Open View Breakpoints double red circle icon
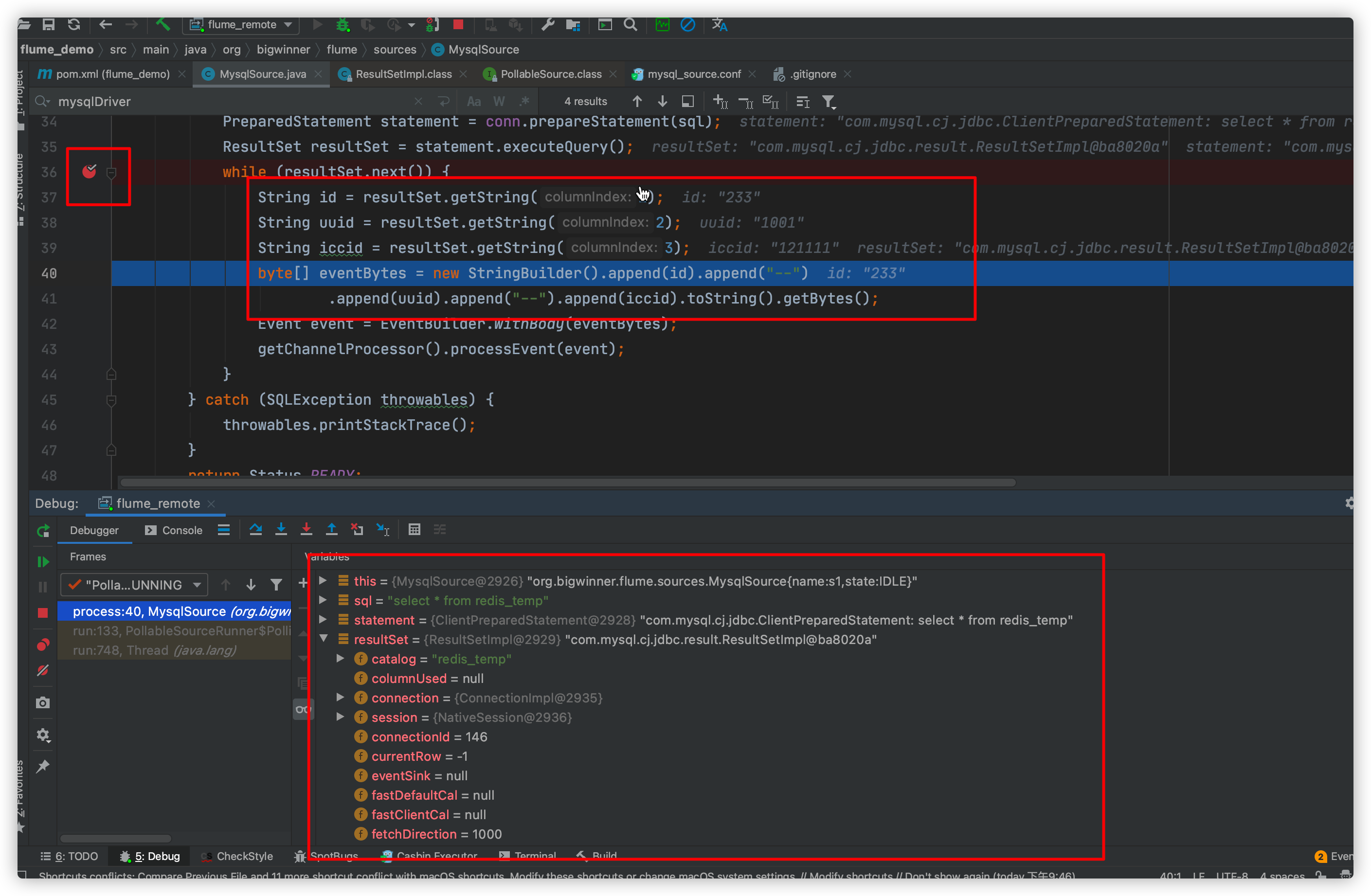This screenshot has height=896, width=1371. tap(43, 645)
